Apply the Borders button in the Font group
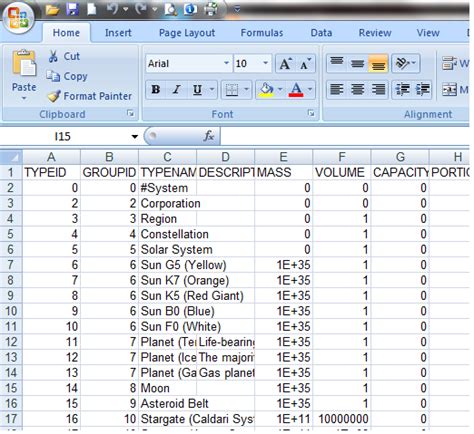Screen dimensions: 474x434 232,89
